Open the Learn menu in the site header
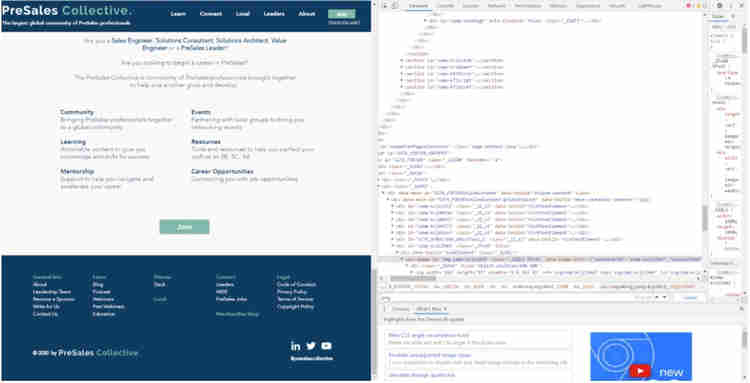The image size is (750, 383). [x=178, y=14]
